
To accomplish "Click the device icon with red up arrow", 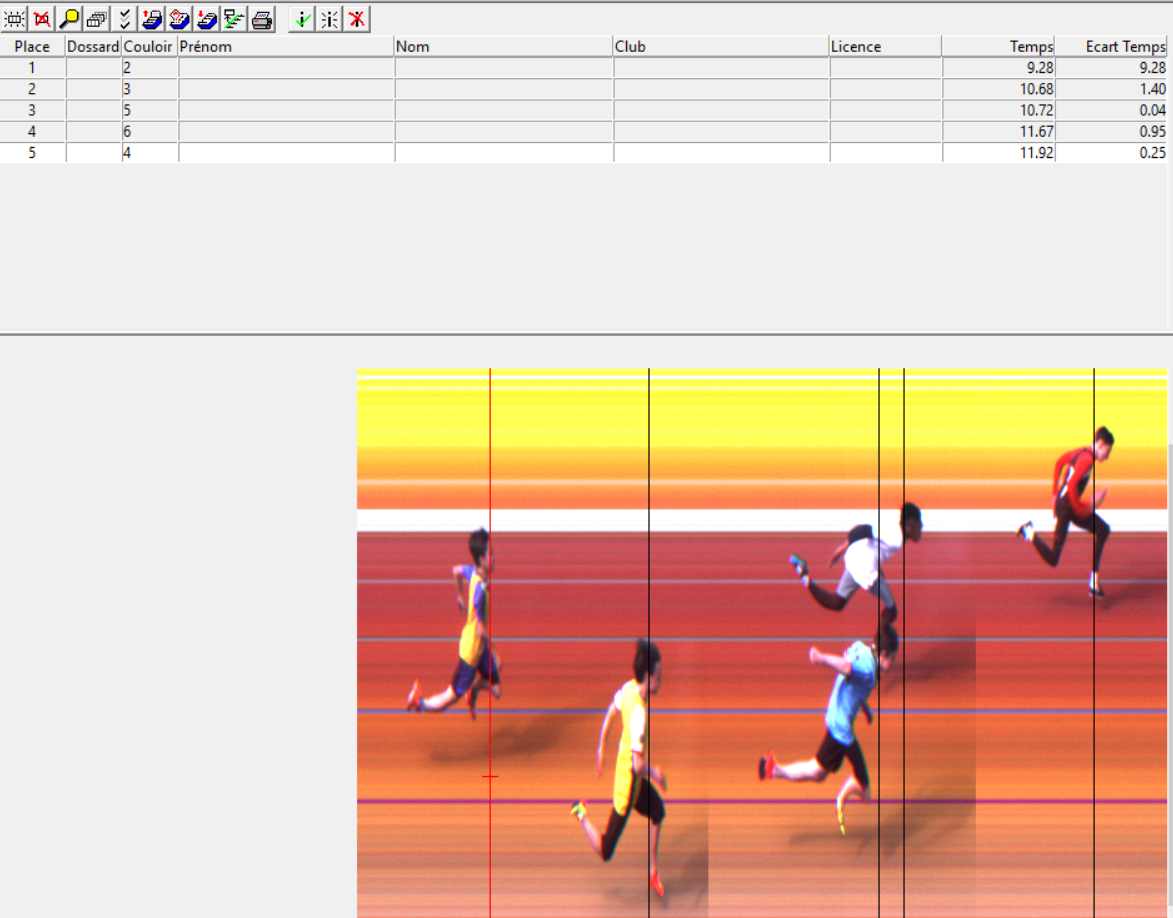I will tap(152, 19).
